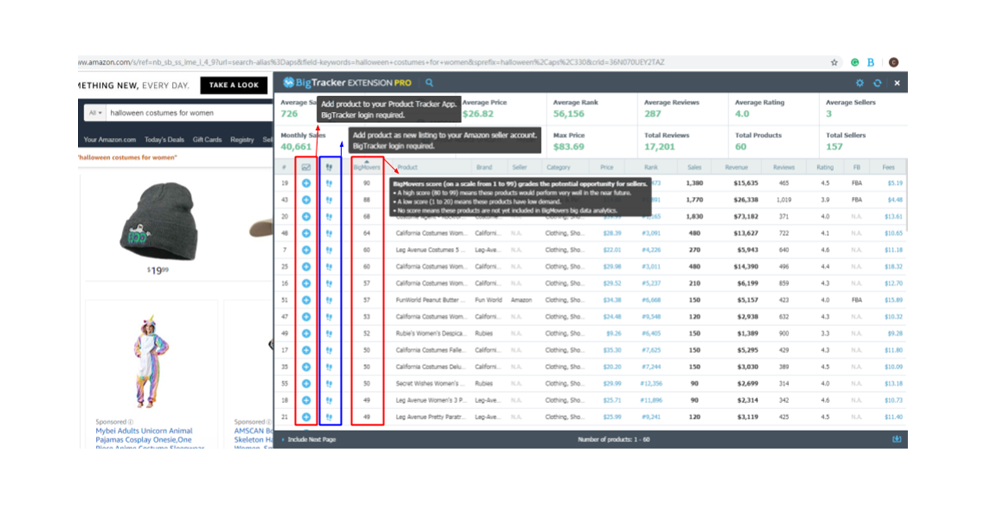
Task: Click the Amazon search field with halloween costumes
Action: click(x=189, y=113)
